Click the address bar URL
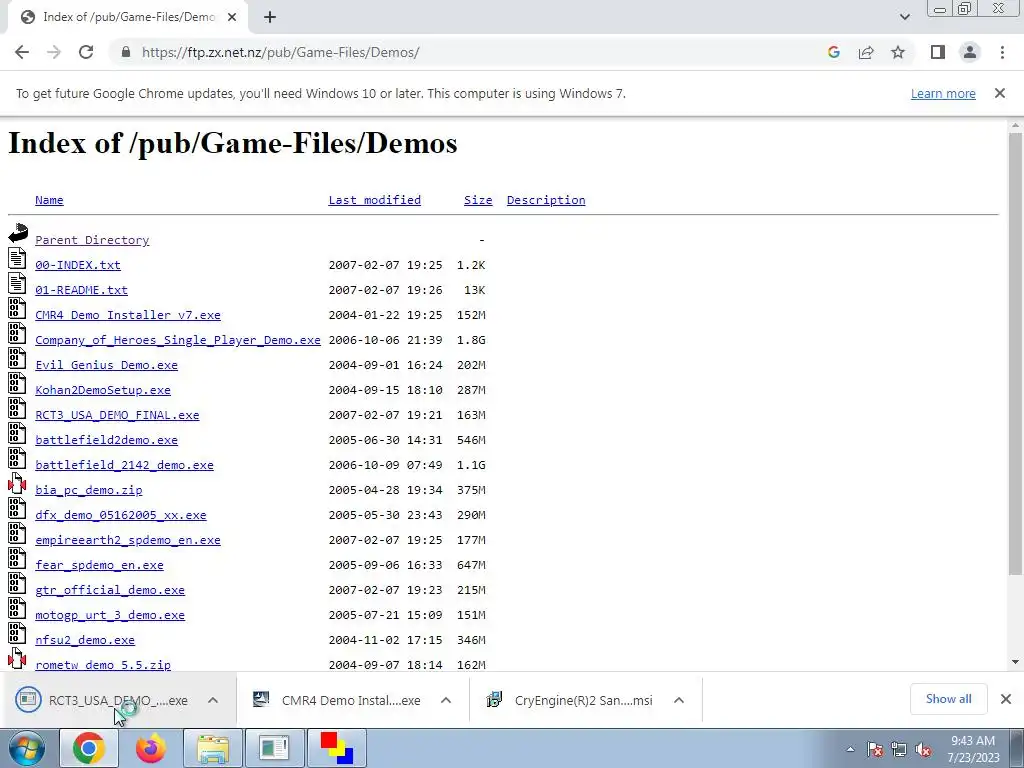This screenshot has height=768, width=1024. [281, 52]
